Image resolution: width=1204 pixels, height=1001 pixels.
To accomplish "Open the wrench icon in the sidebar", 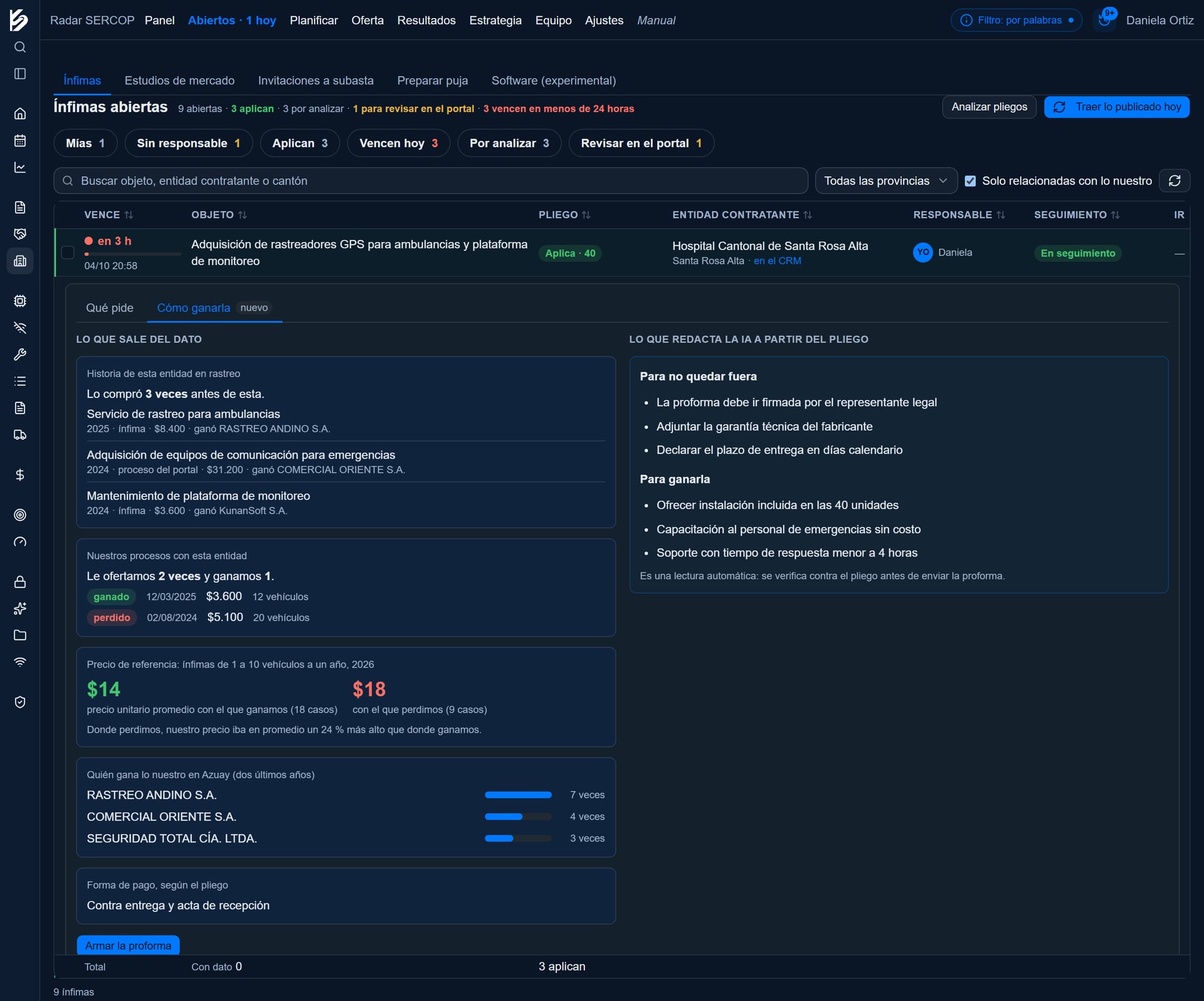I will tap(20, 355).
